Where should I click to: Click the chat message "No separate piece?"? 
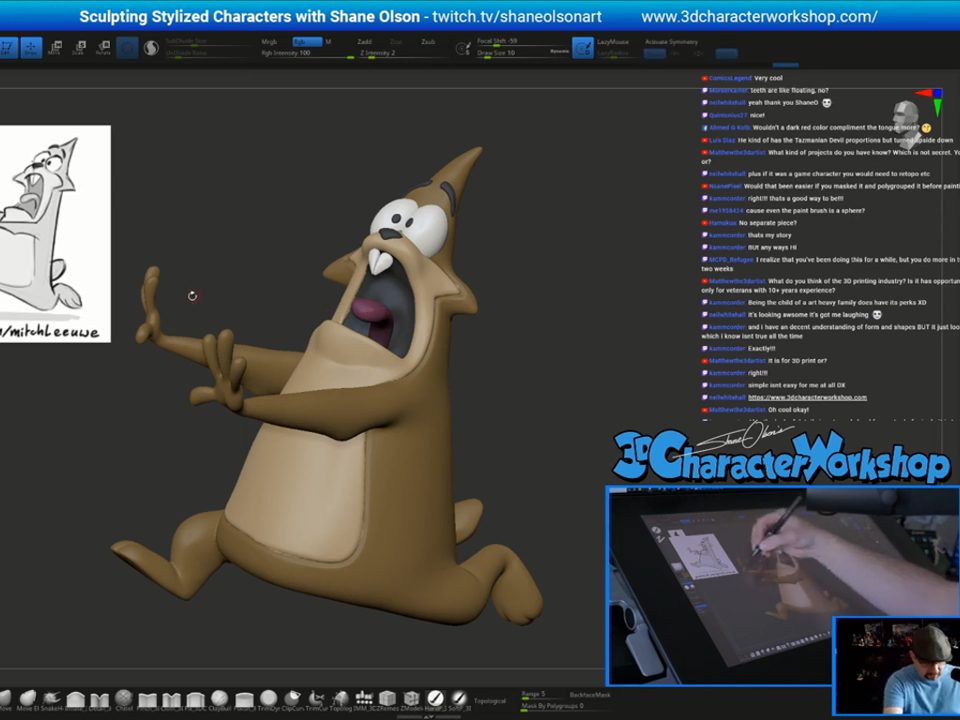(768, 223)
